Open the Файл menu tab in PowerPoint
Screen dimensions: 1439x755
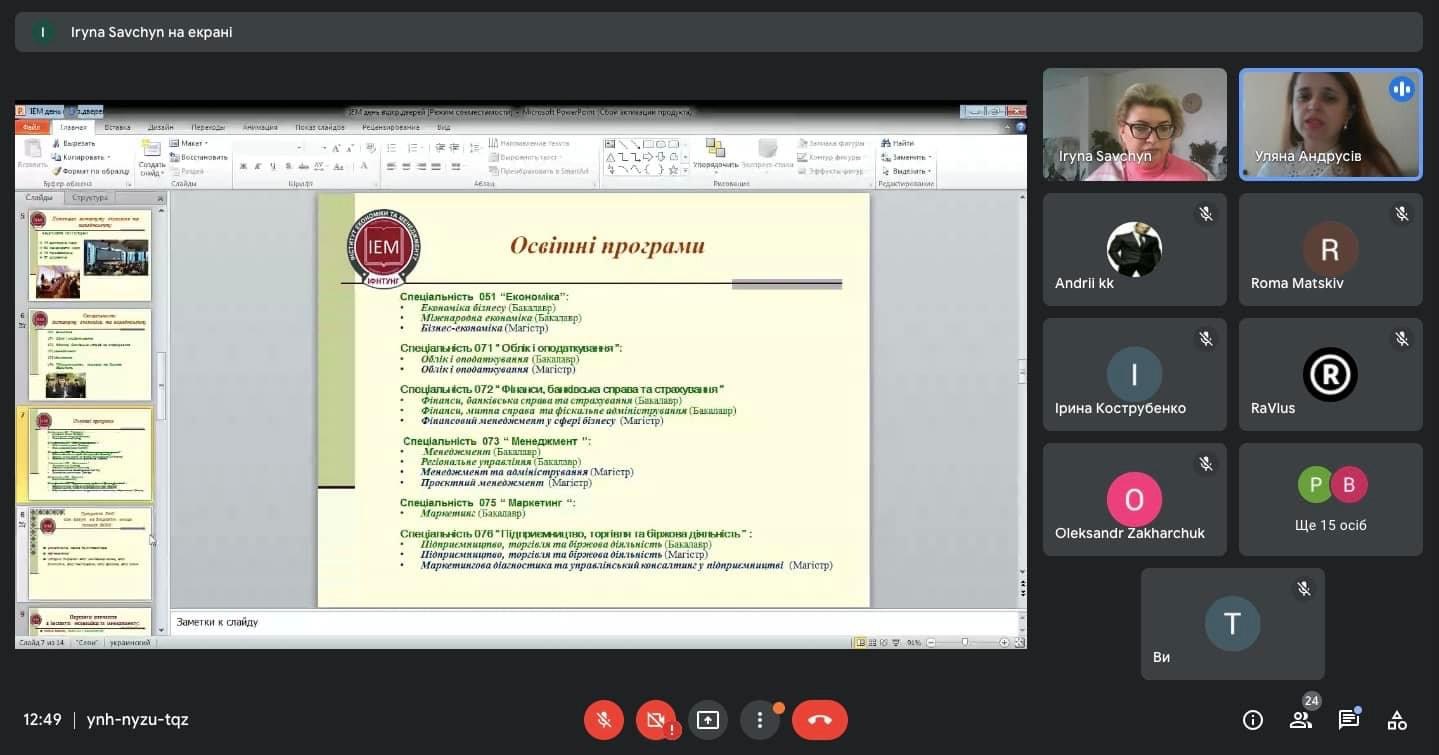coord(31,127)
